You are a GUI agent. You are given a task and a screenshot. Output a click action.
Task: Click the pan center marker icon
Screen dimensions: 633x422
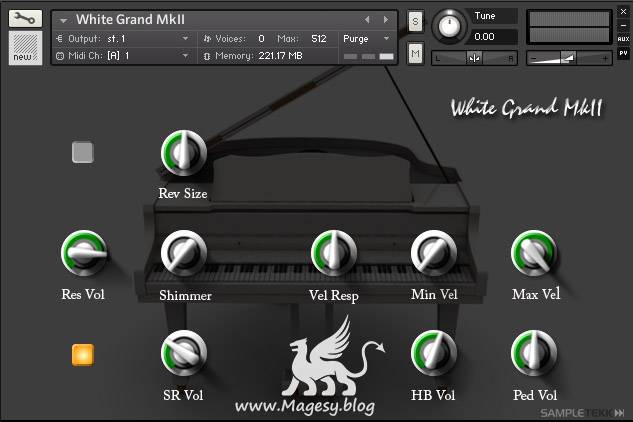click(x=474, y=59)
